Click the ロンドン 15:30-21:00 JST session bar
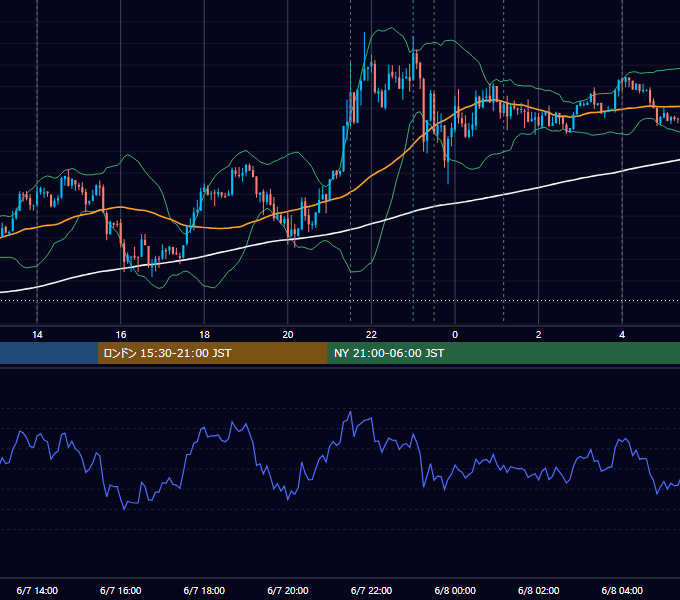680x600 pixels. pyautogui.click(x=212, y=353)
